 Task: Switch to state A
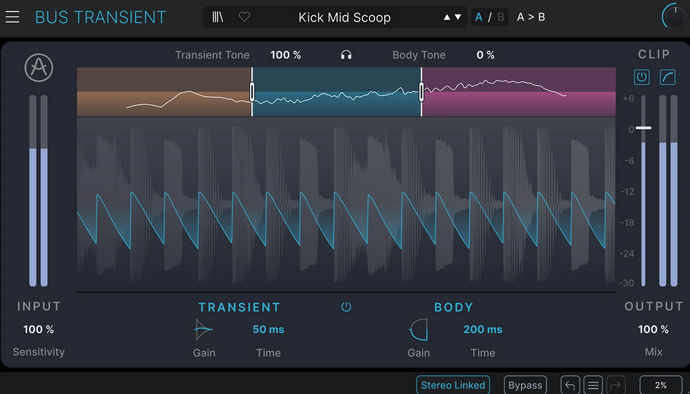478,17
